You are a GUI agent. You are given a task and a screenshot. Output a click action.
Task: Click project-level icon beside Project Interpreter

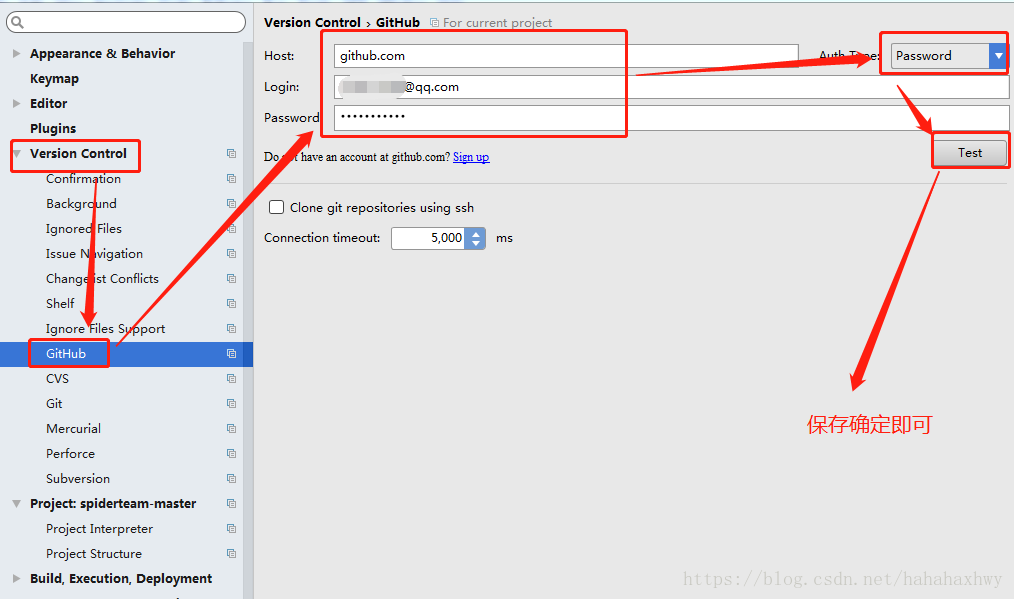(231, 528)
